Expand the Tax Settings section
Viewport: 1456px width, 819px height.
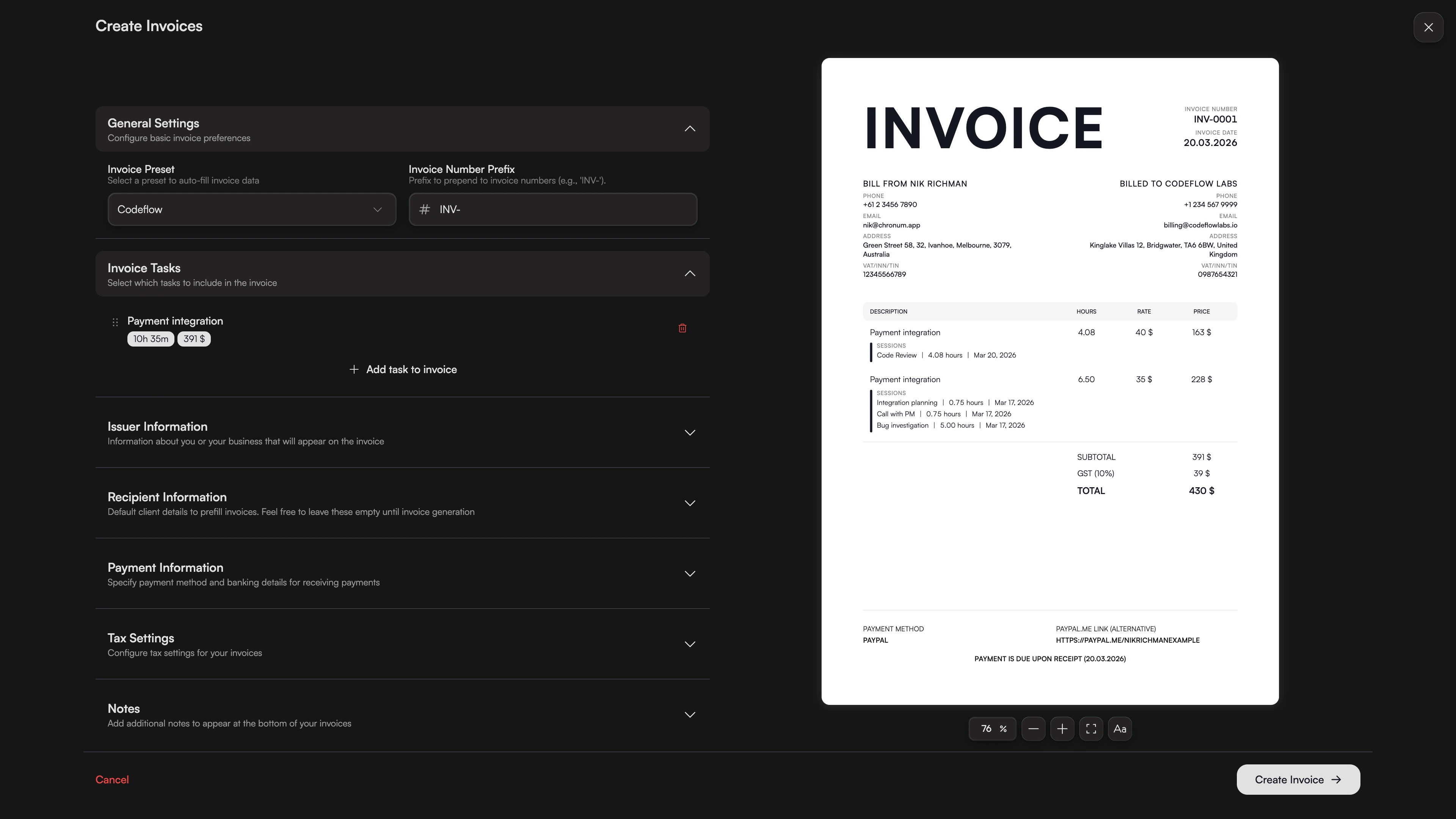690,644
